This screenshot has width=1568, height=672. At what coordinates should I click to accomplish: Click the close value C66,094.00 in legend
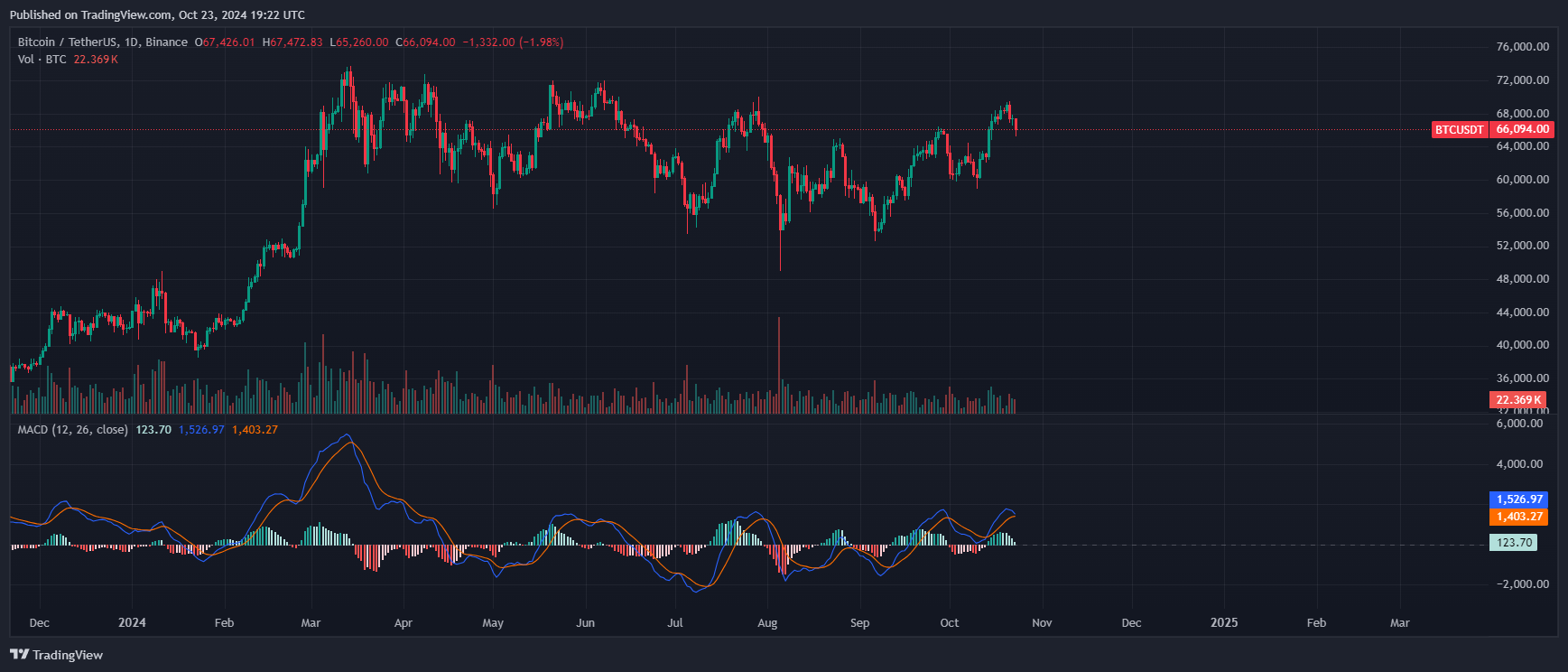point(425,42)
